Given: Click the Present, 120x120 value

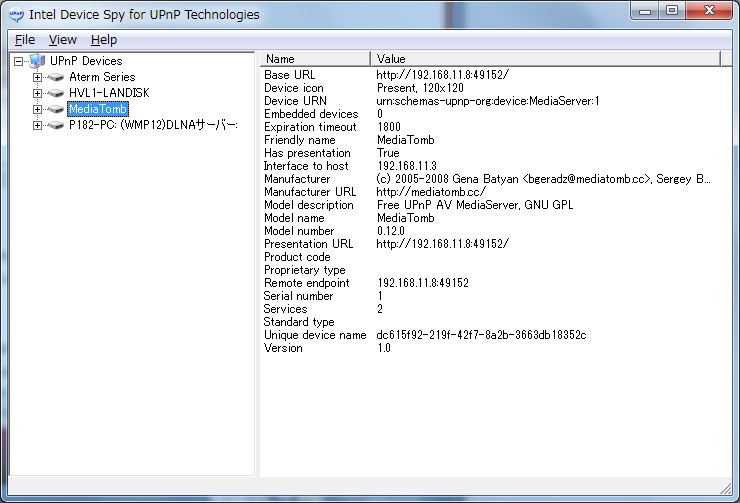Looking at the screenshot, I should pos(420,88).
